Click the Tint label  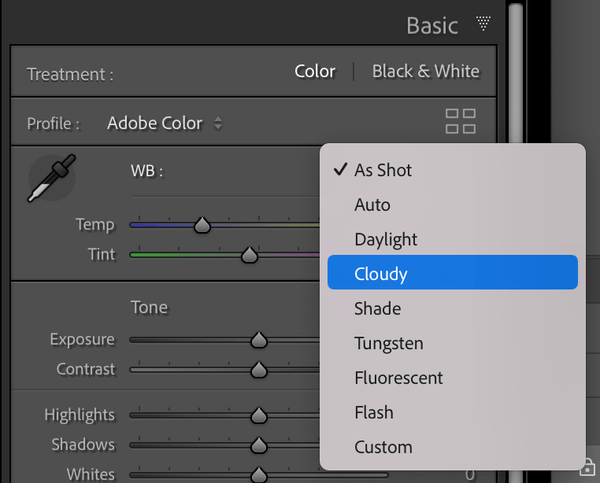(101, 255)
